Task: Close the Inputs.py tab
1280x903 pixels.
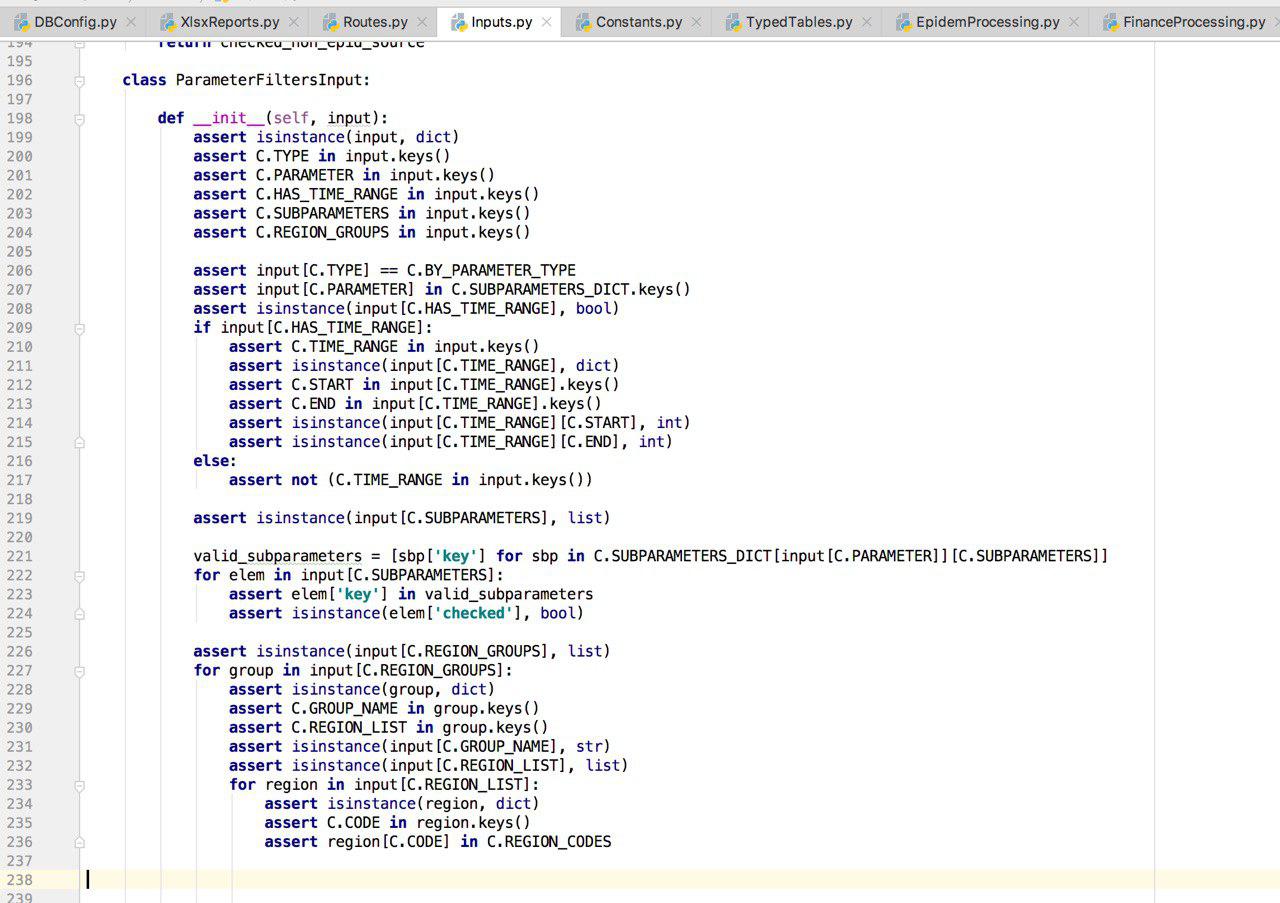Action: (548, 21)
